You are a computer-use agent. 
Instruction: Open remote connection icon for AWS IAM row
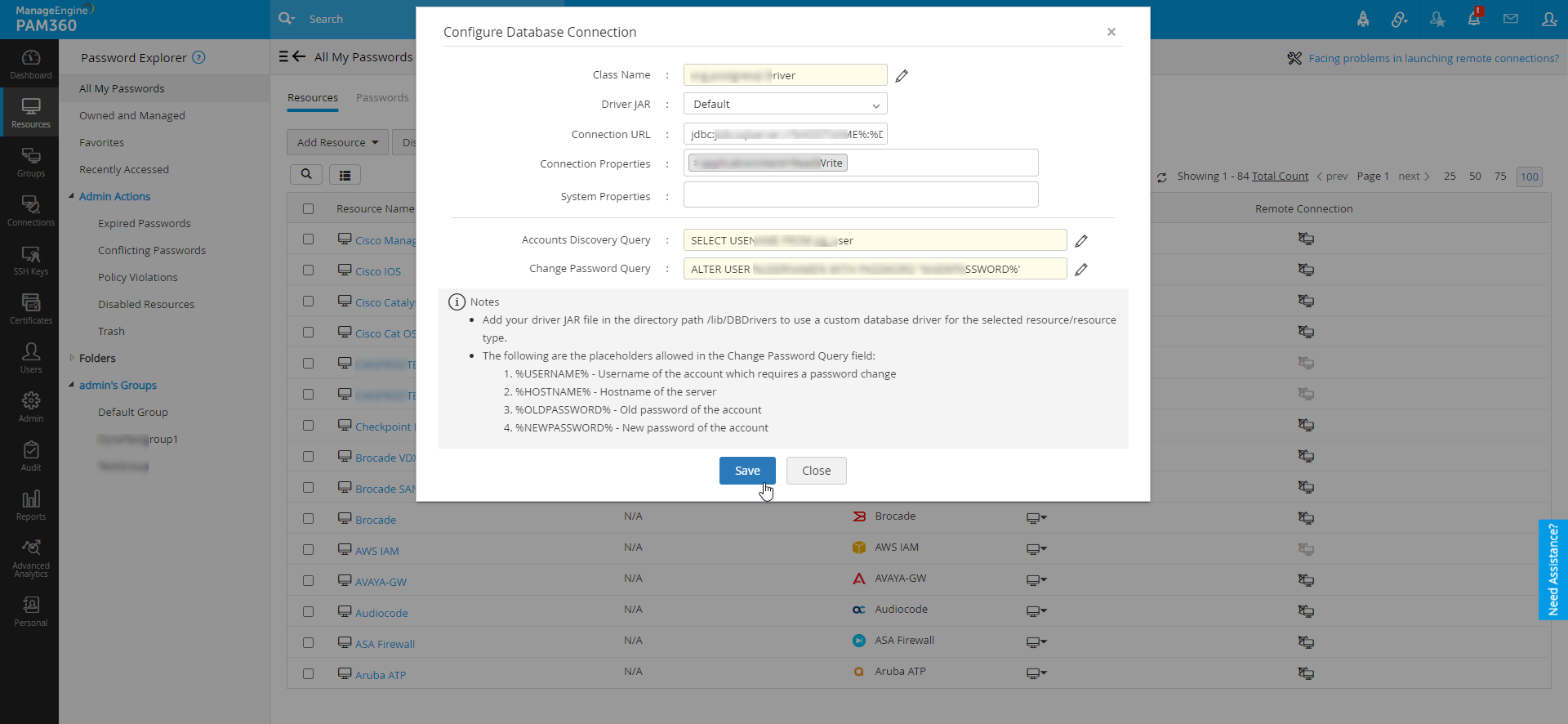pos(1306,549)
